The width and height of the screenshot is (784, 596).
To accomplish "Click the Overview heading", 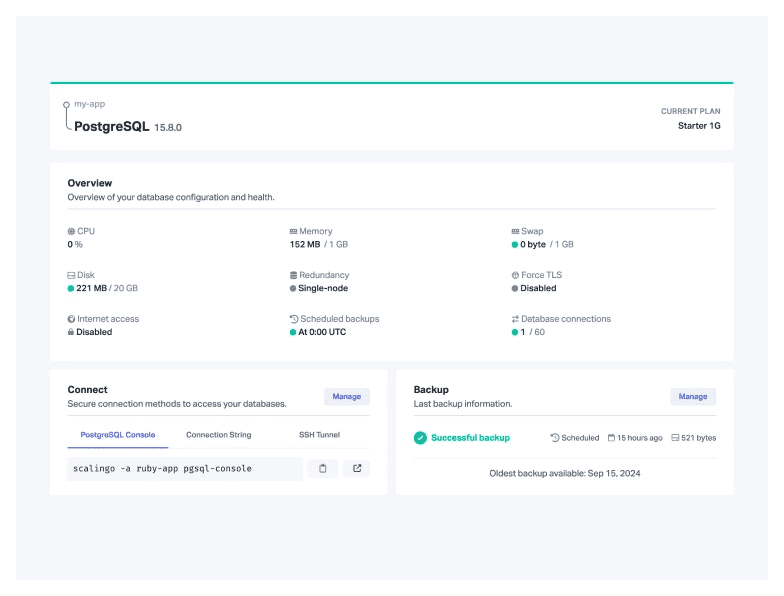I will click(90, 183).
